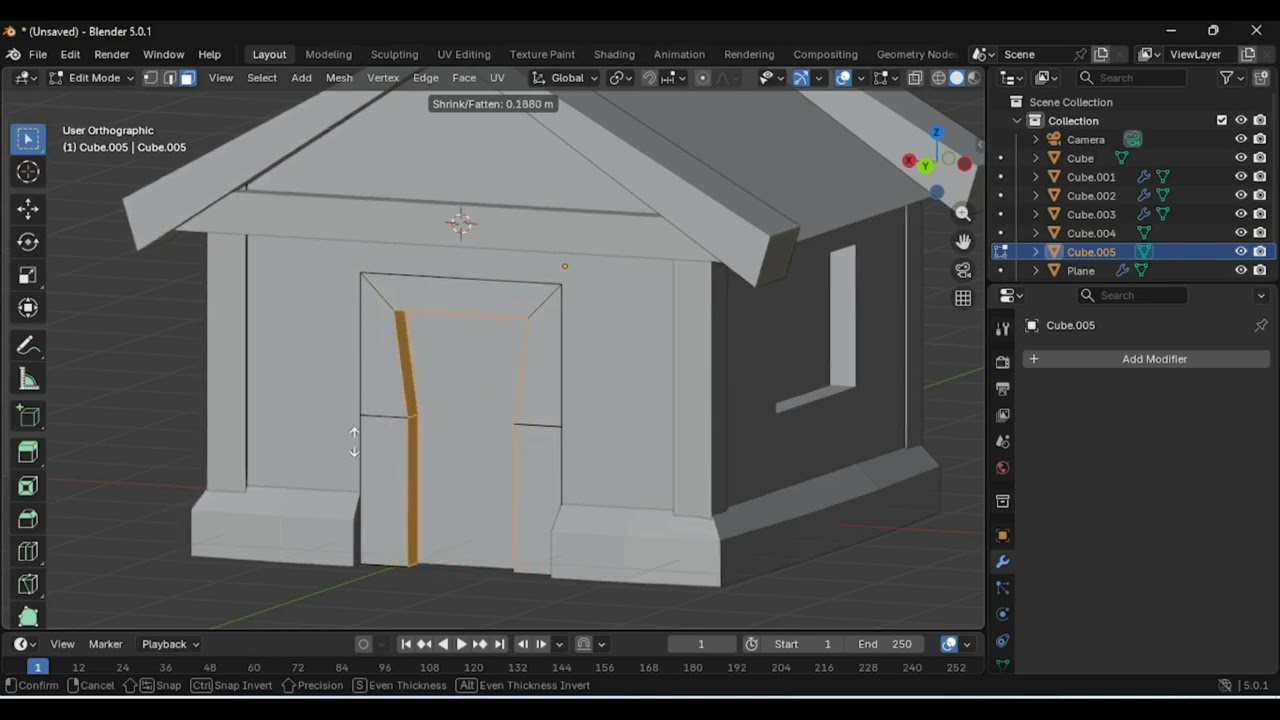1280x720 pixels.
Task: Toggle proportional editing
Action: point(702,78)
